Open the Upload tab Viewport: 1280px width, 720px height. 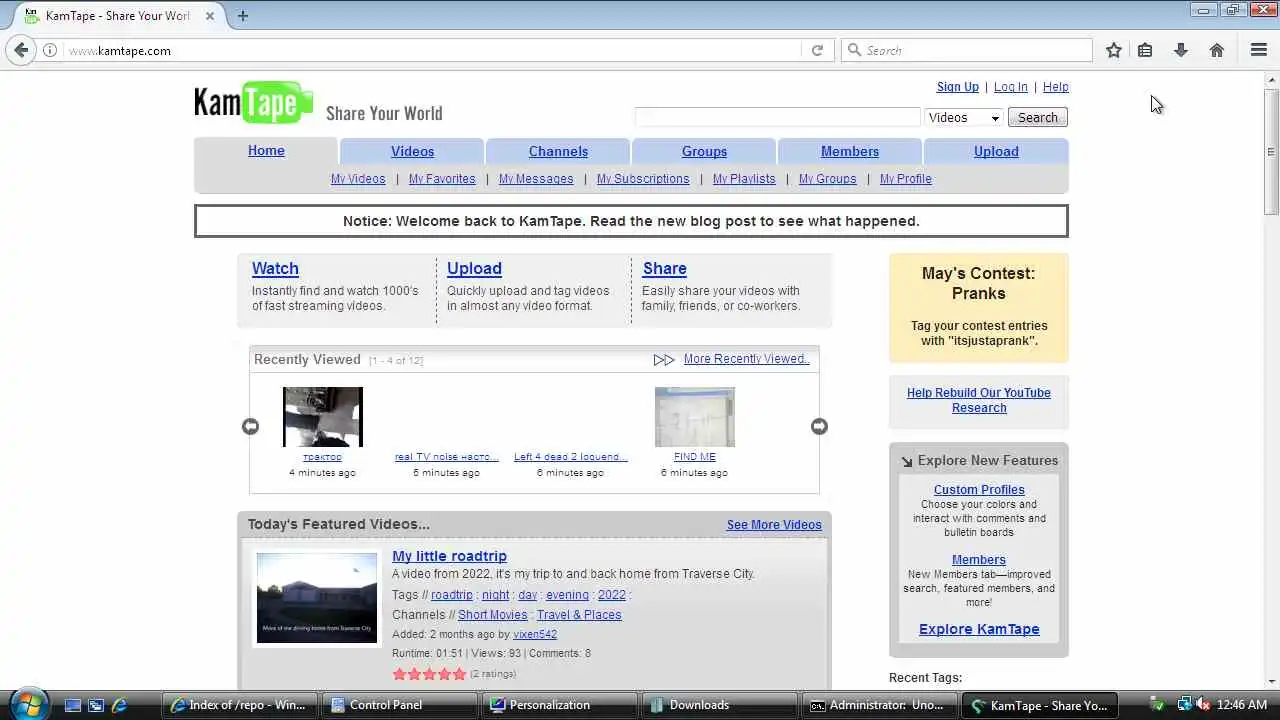996,152
